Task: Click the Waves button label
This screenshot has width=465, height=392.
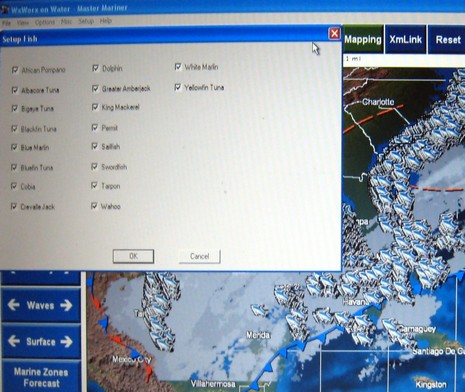Action: [40, 305]
